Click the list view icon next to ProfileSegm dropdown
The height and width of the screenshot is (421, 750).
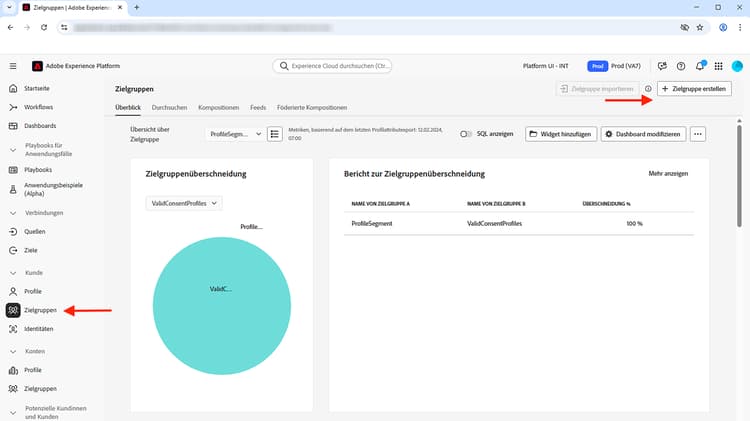tap(275, 134)
